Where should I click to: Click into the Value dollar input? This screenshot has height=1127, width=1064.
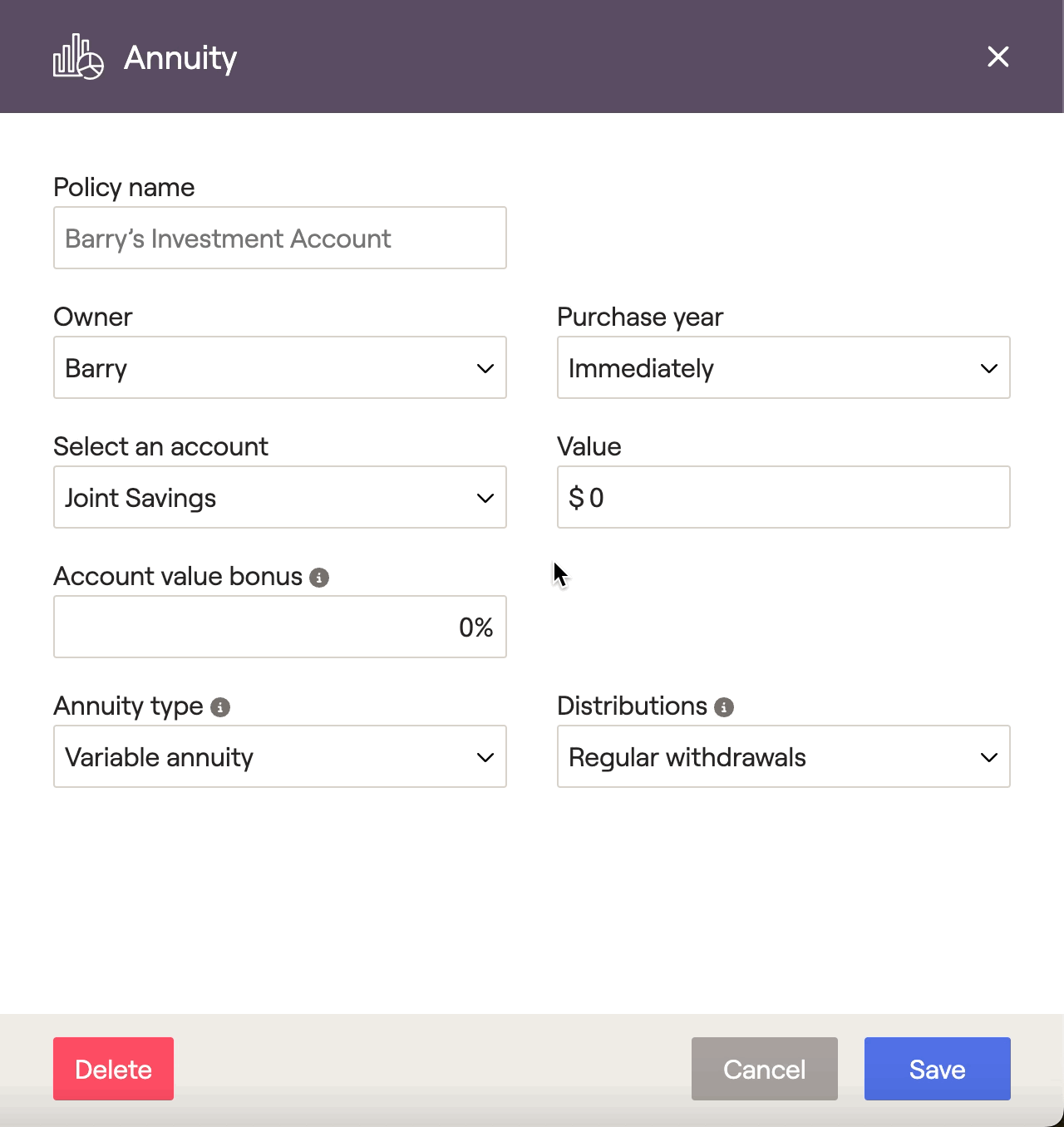[784, 497]
